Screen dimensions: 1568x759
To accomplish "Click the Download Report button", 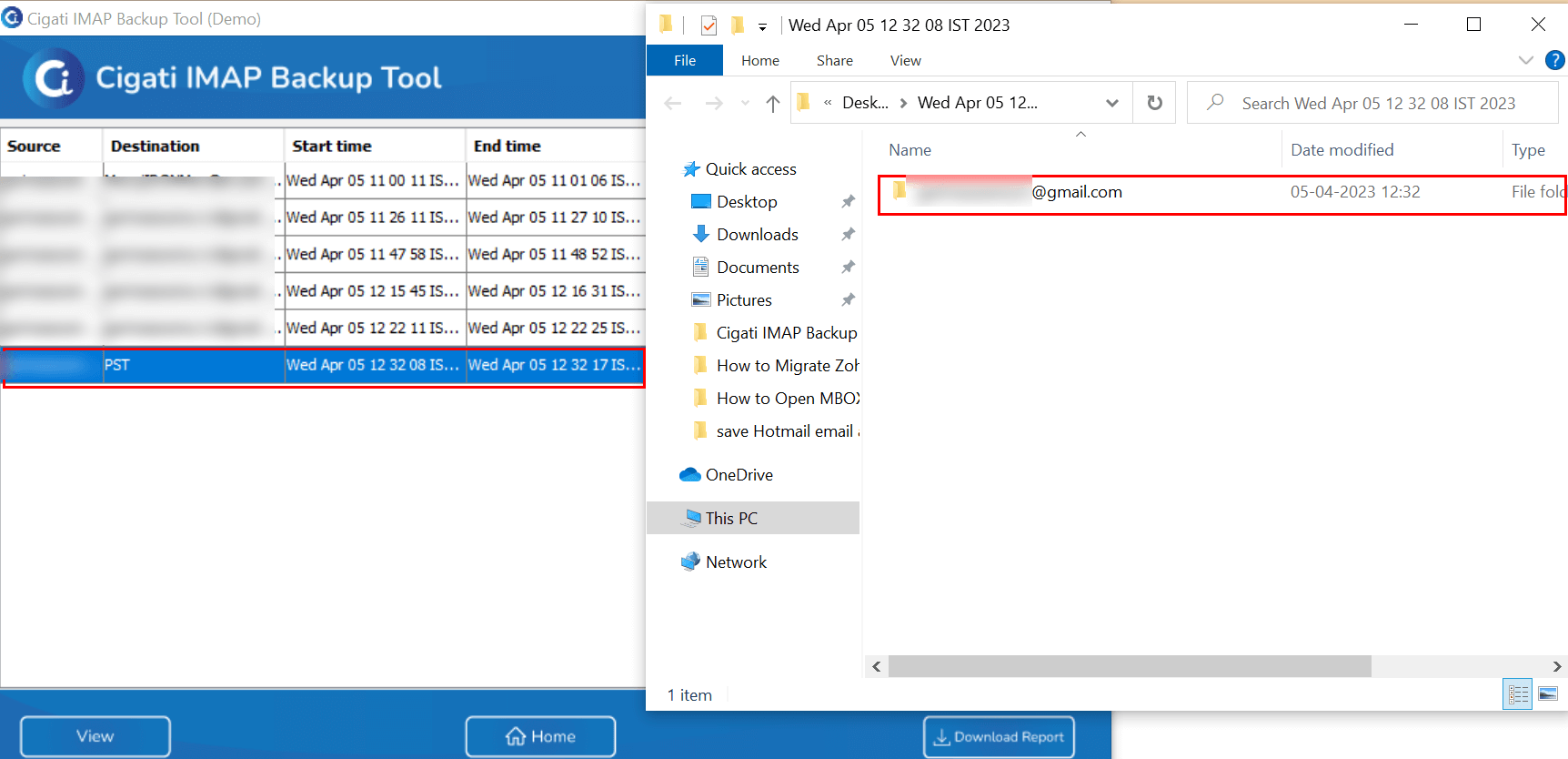I will 999,736.
